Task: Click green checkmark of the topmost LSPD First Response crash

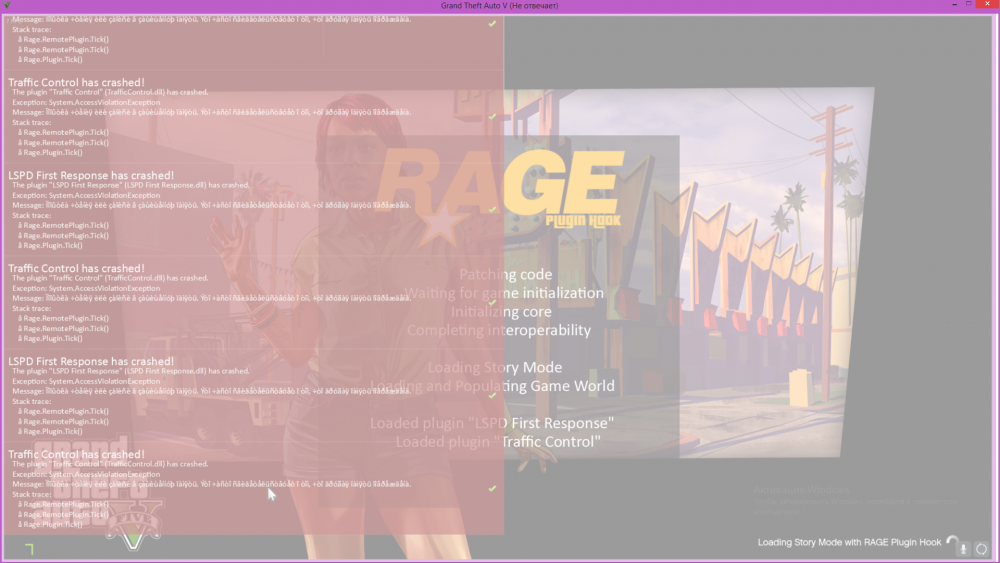Action: [492, 209]
